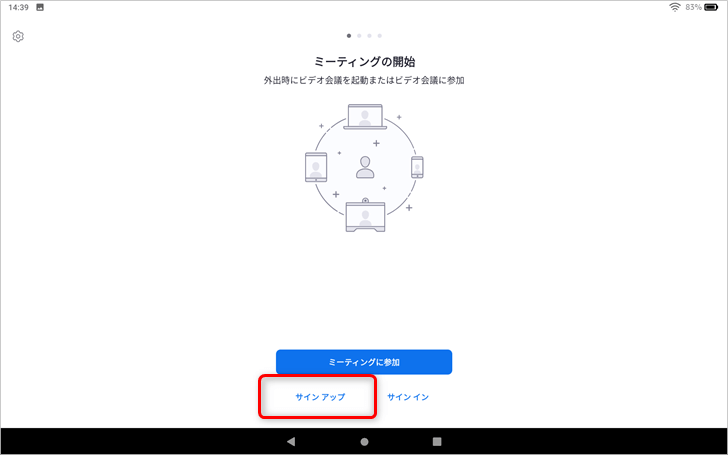Open recent apps with square button
Screen dimensions: 728x455
pos(437,441)
